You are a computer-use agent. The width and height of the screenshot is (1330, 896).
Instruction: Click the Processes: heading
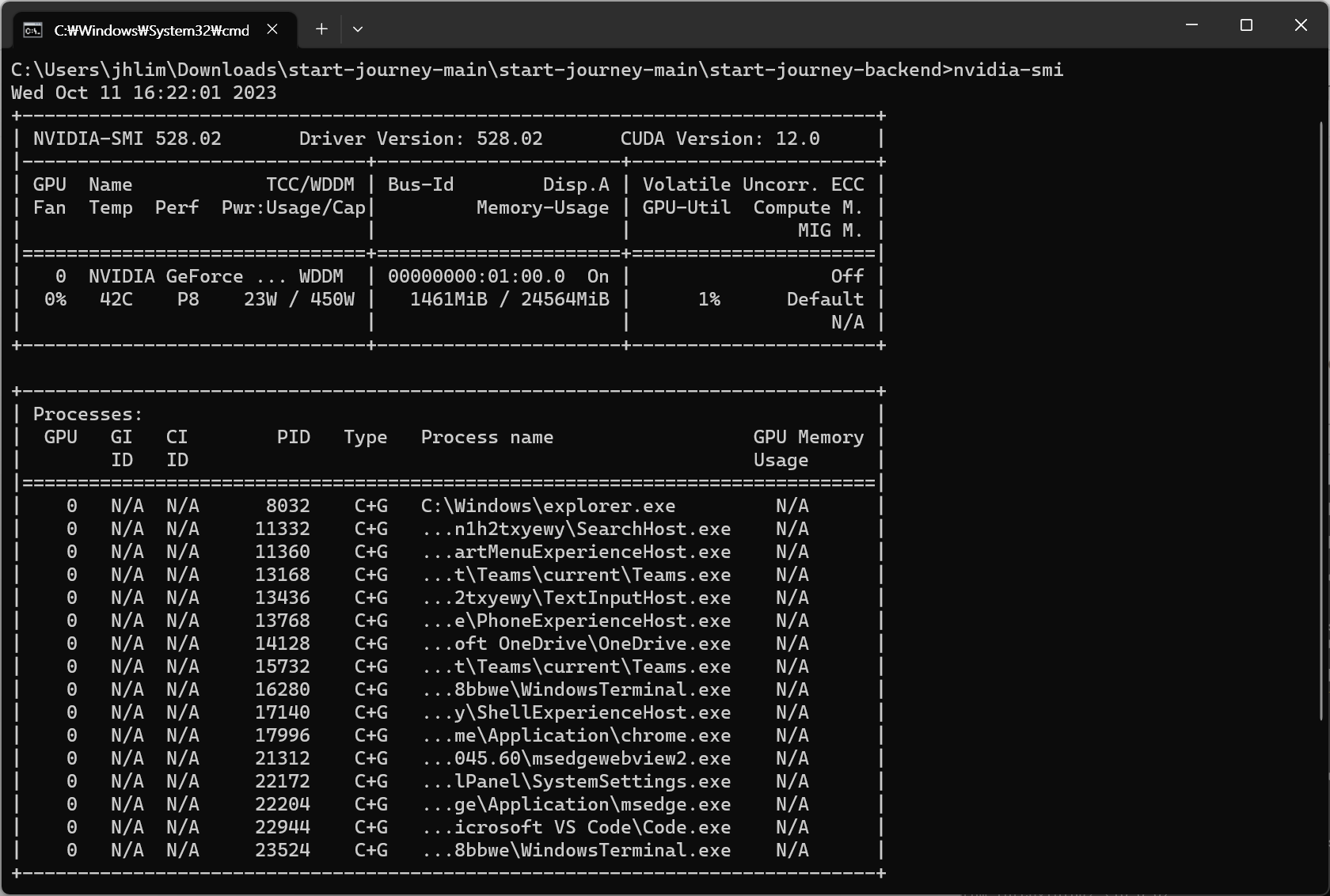point(88,414)
